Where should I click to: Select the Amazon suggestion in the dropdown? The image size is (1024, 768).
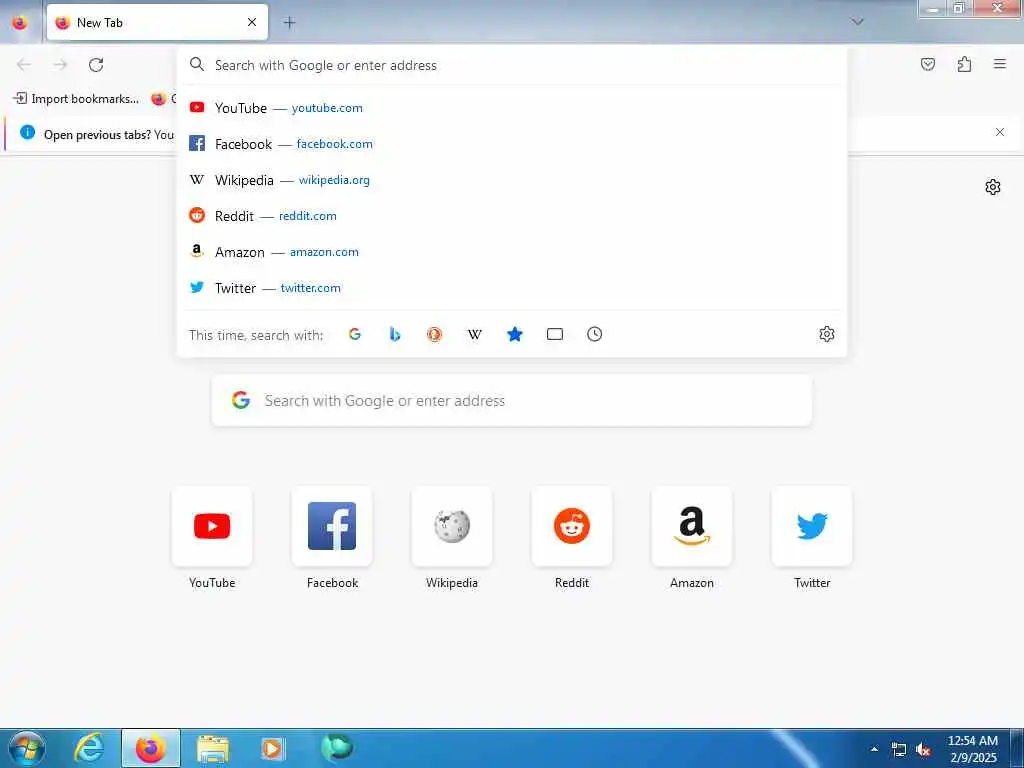pyautogui.click(x=512, y=251)
